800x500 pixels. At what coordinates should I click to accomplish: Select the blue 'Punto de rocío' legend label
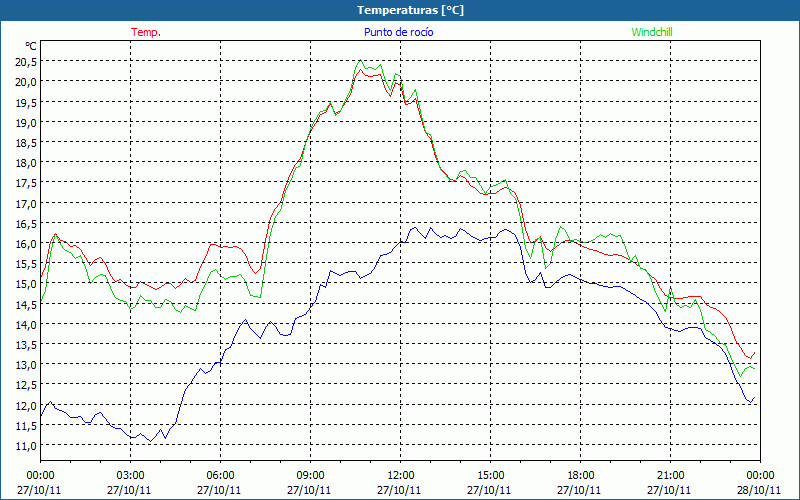[398, 32]
